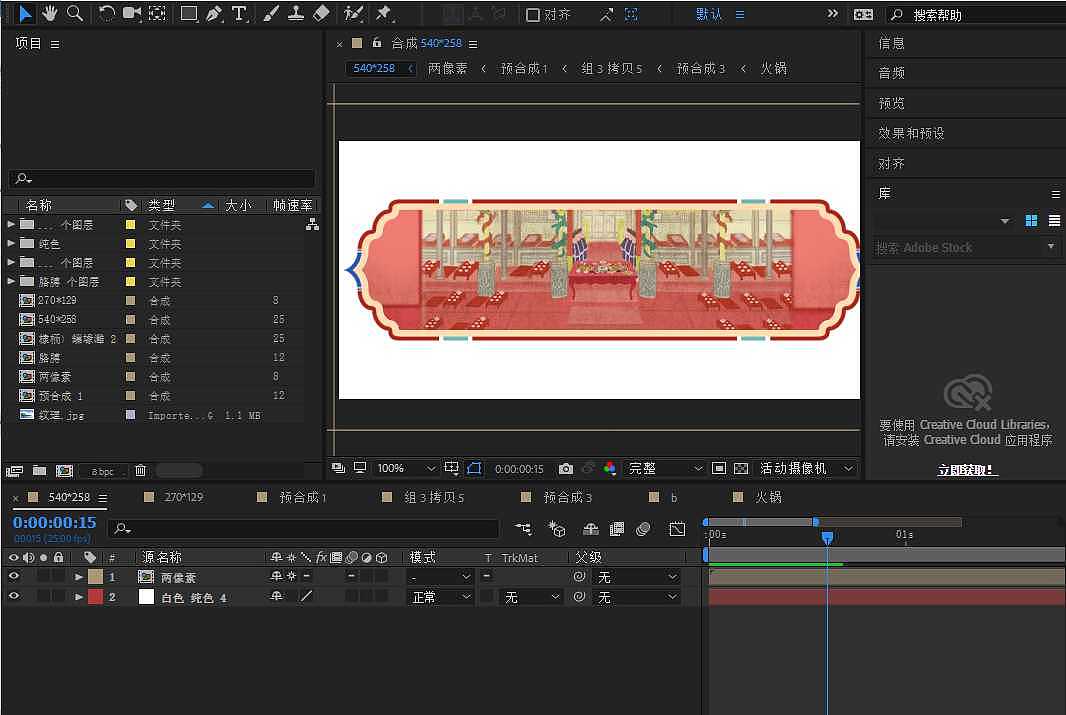Choose the Clone Stamp tool
1066x715 pixels.
coord(297,14)
